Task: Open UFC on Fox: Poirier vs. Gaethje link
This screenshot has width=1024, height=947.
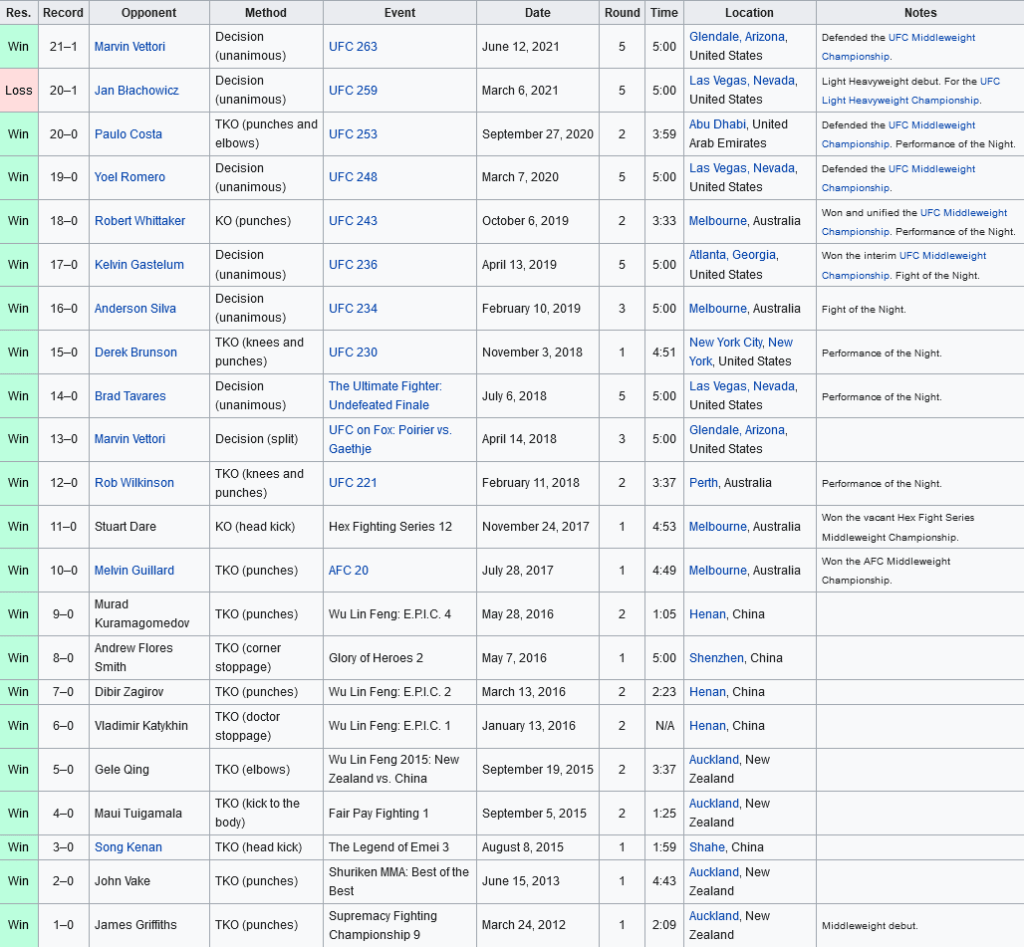Action: coord(390,439)
